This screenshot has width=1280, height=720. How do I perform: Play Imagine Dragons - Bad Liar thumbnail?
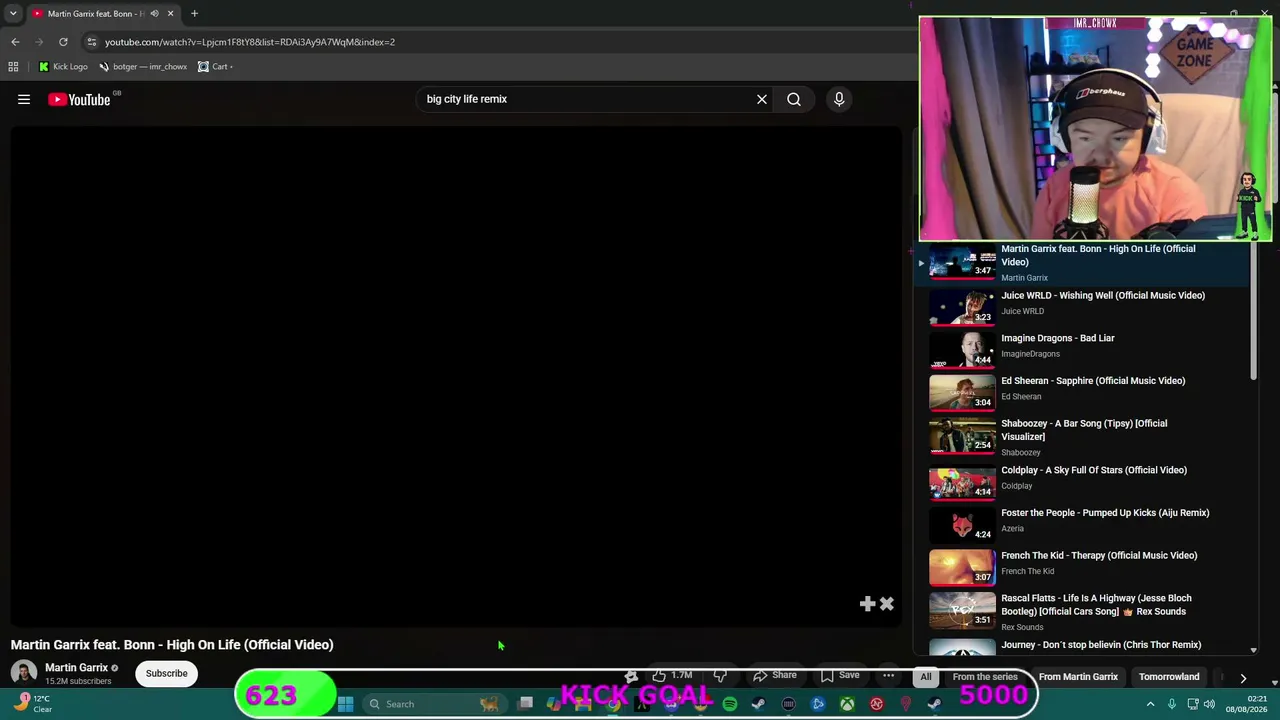[x=962, y=349]
